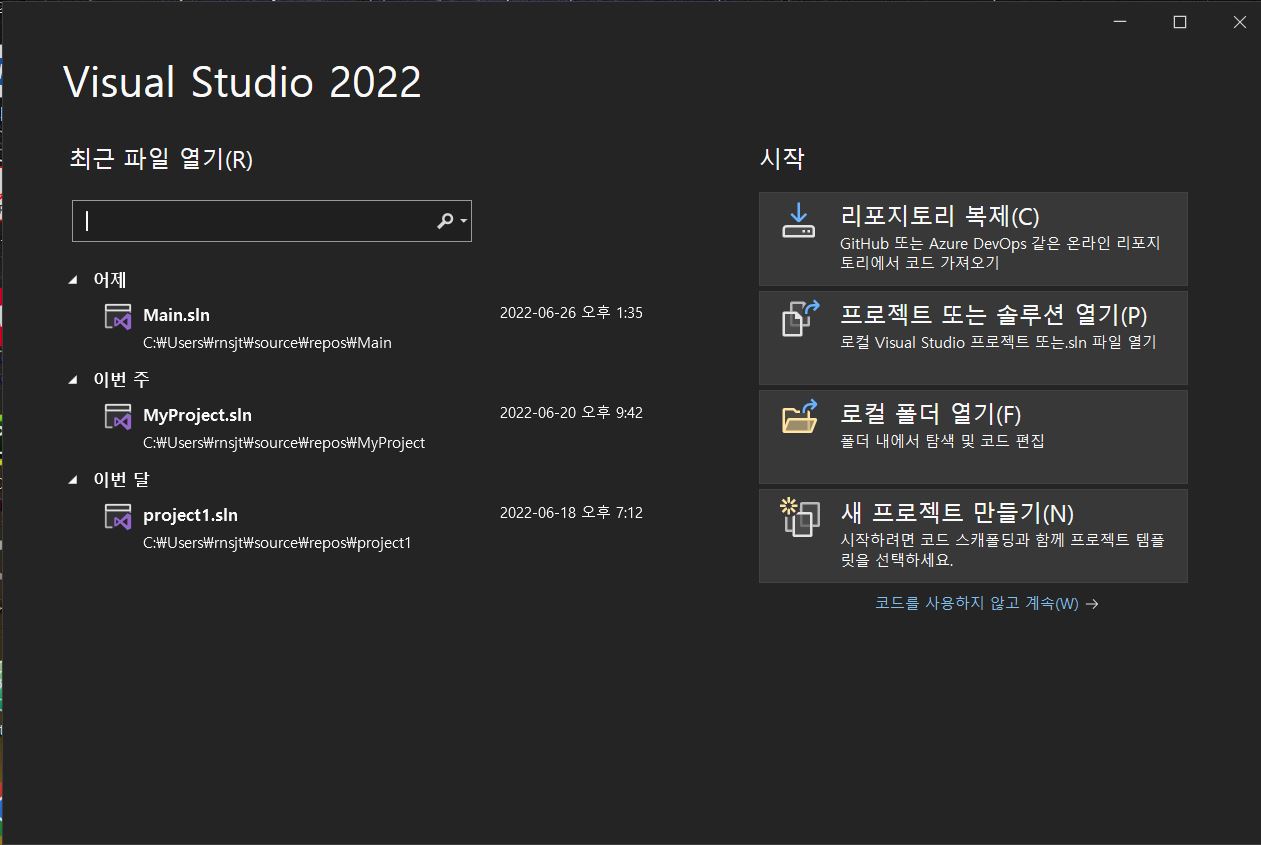Click the MyProject.sln solution file icon
This screenshot has height=845, width=1261.
coord(118,416)
